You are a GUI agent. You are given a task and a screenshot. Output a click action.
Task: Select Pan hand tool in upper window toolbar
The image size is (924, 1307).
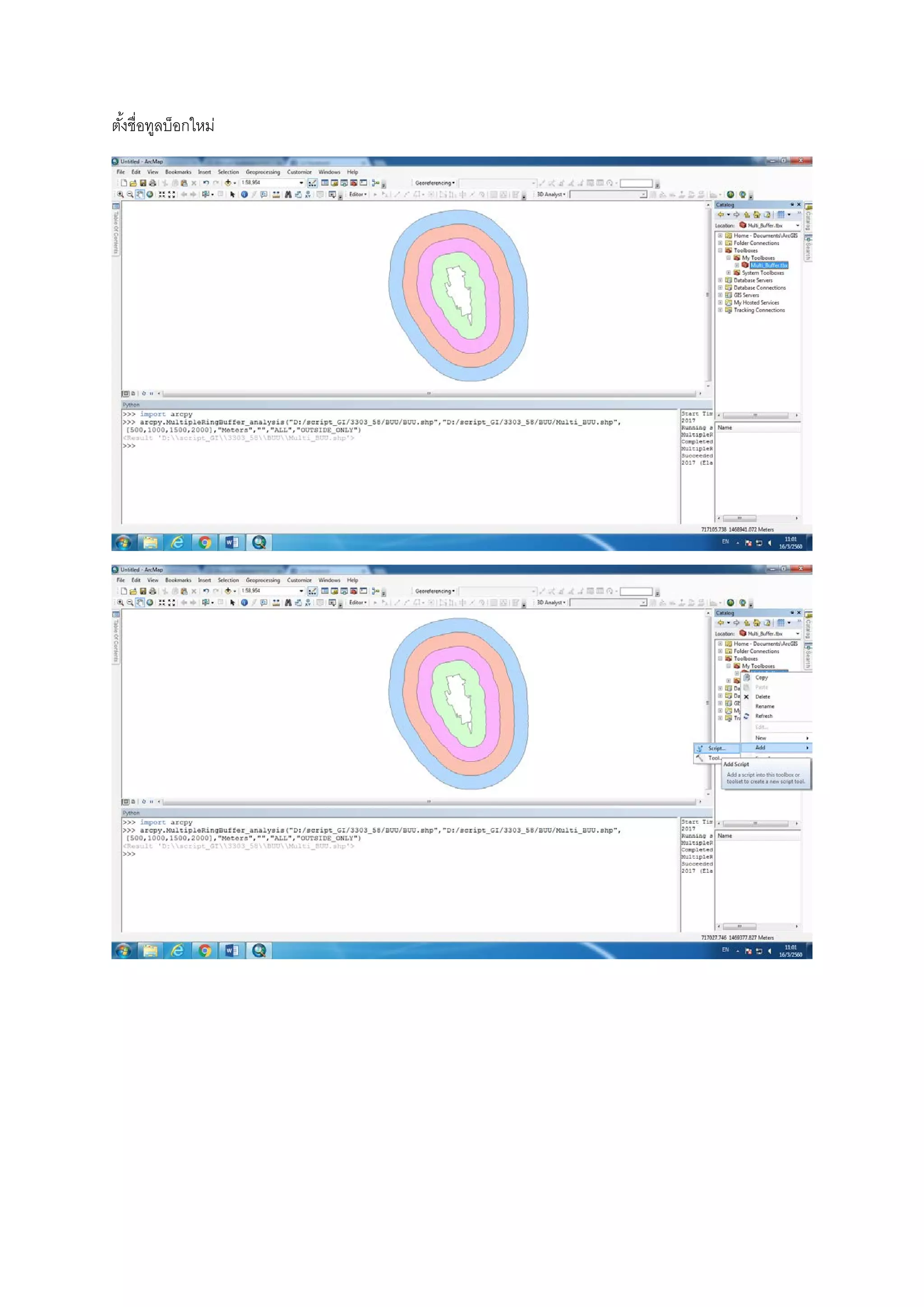pyautogui.click(x=139, y=194)
